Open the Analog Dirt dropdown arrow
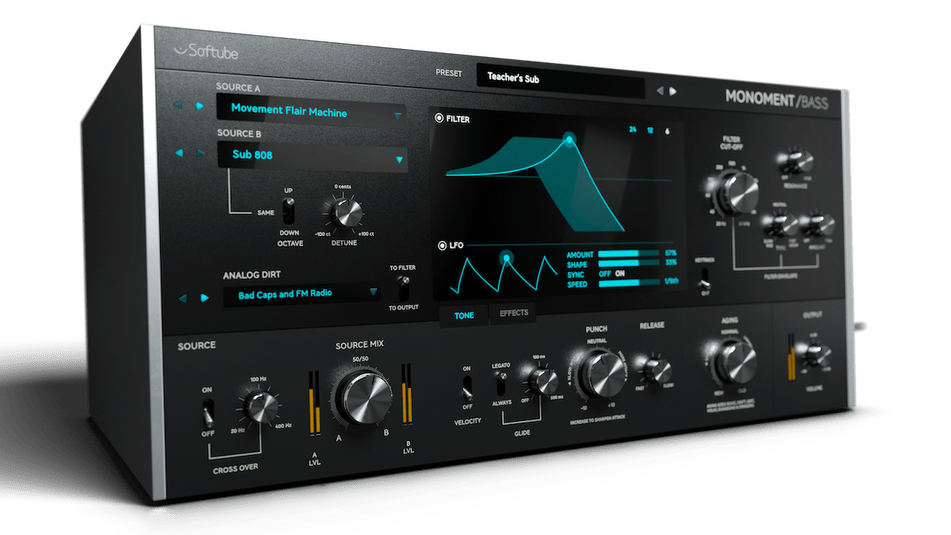 (x=374, y=292)
